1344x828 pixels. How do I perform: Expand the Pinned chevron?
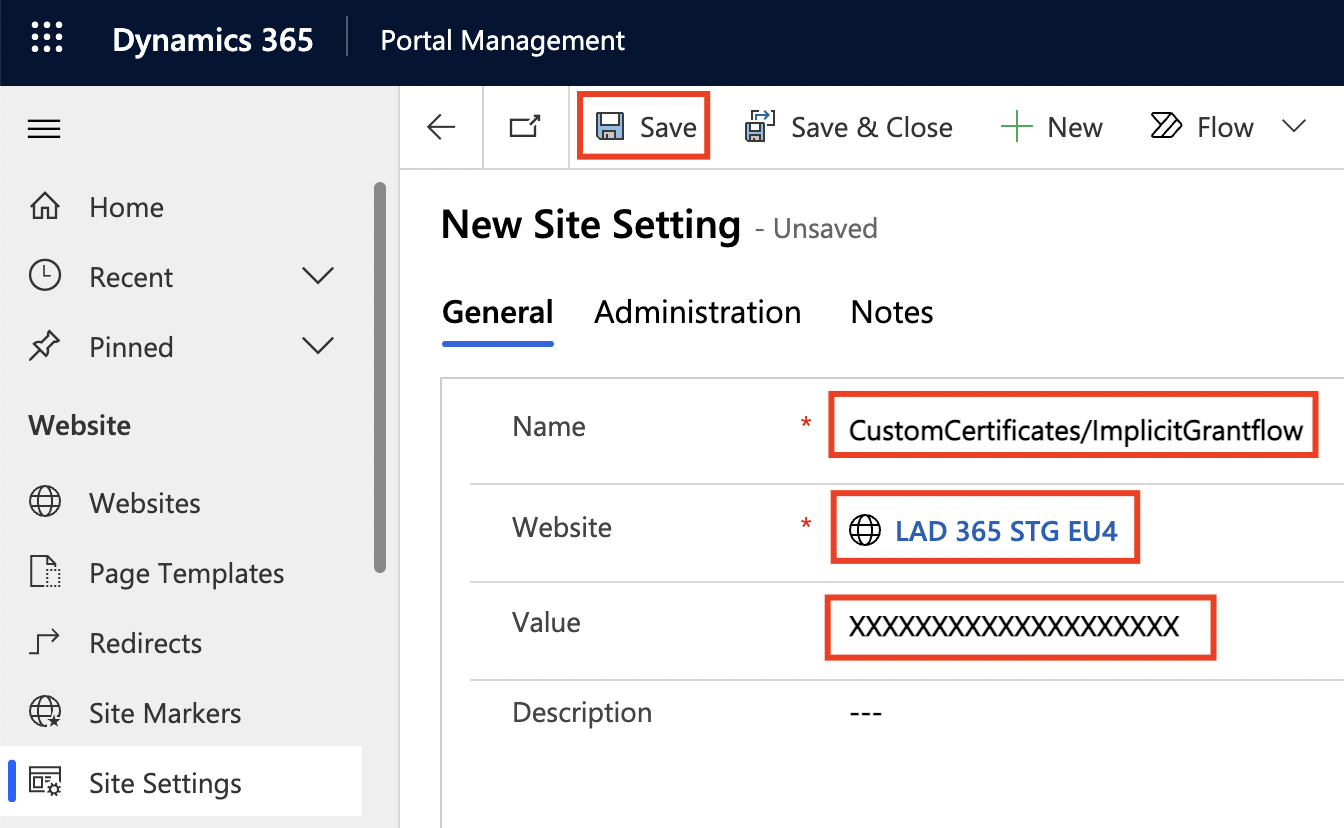(x=318, y=346)
